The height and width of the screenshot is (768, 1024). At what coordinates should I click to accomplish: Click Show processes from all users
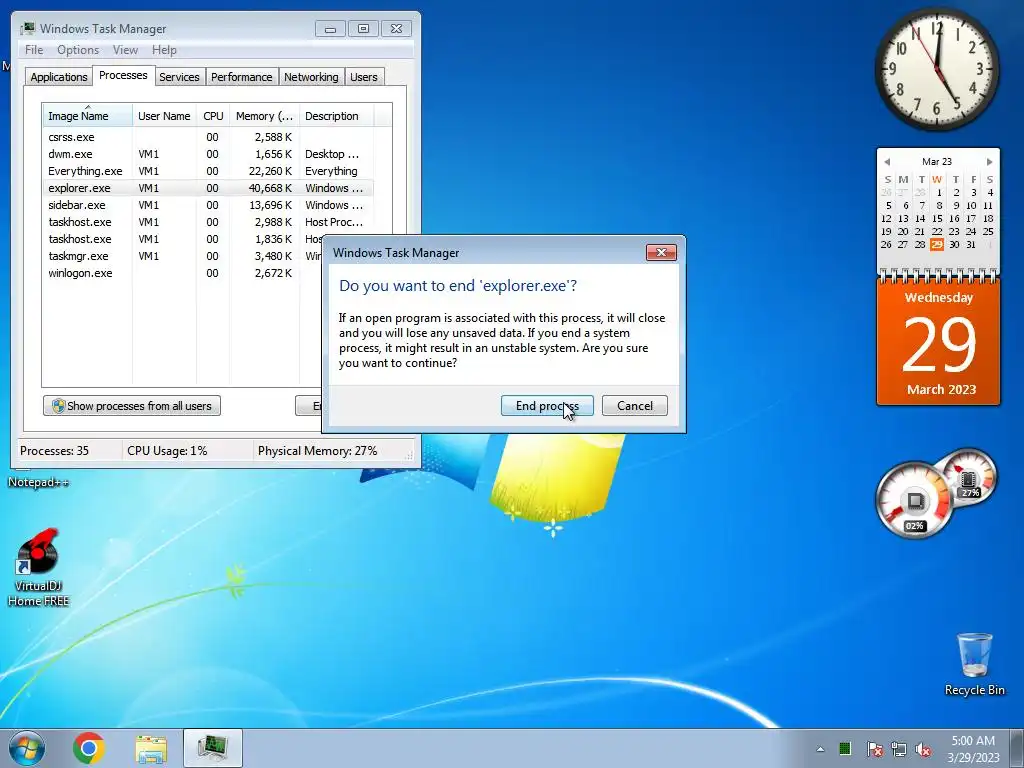tap(132, 406)
